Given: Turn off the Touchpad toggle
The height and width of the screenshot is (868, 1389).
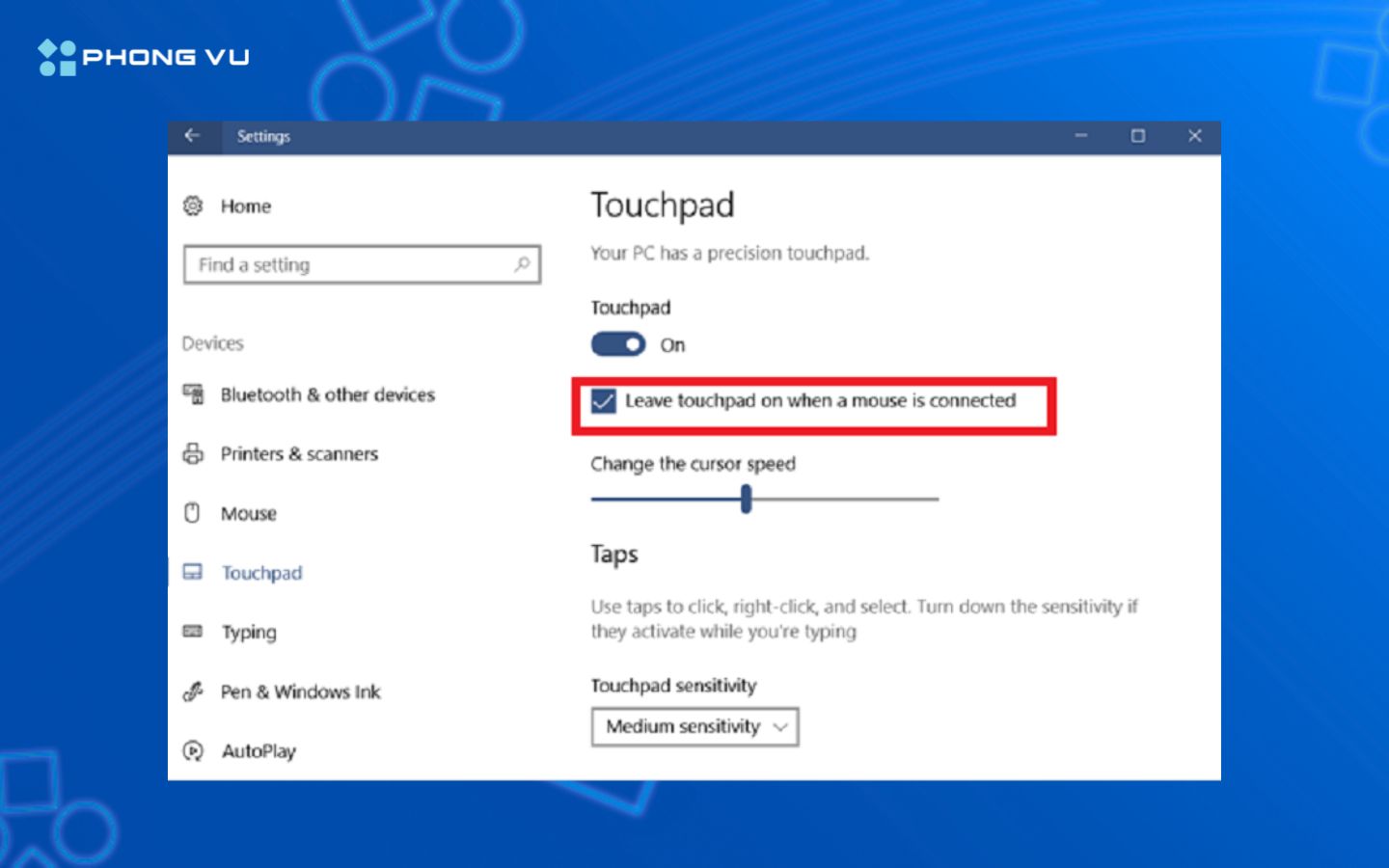Looking at the screenshot, I should [x=616, y=344].
